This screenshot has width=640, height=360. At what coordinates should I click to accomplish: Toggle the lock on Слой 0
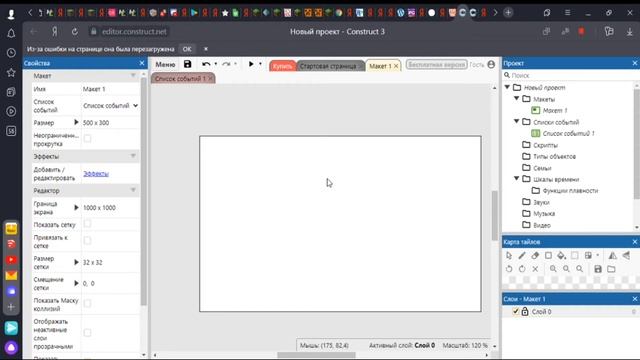click(525, 311)
